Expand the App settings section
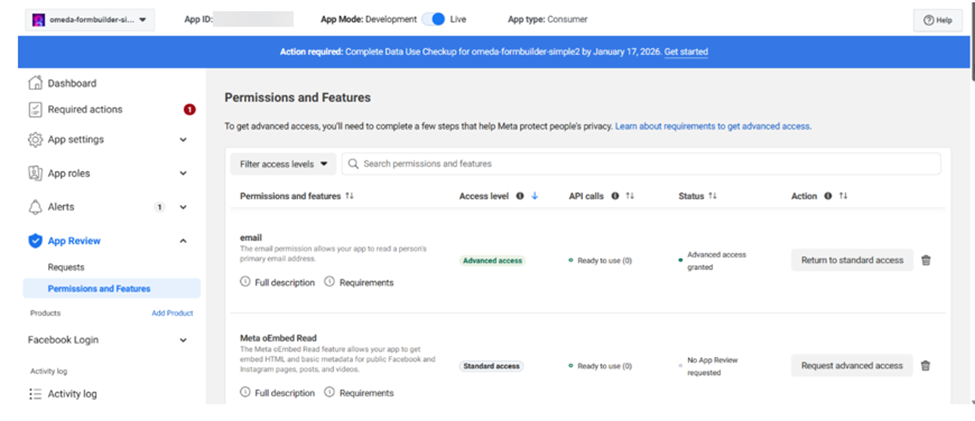The height and width of the screenshot is (421, 975). (x=183, y=140)
